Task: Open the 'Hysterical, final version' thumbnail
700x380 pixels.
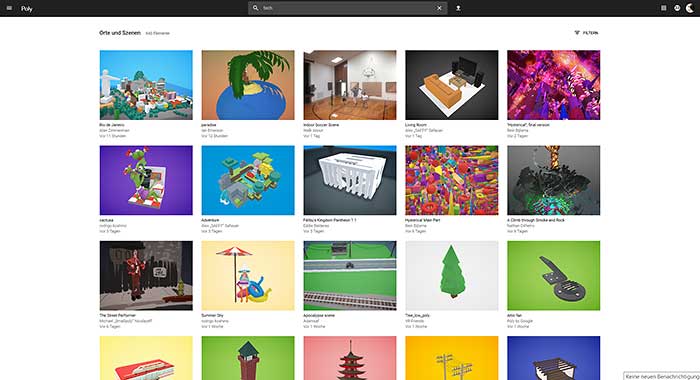Action: [x=554, y=85]
